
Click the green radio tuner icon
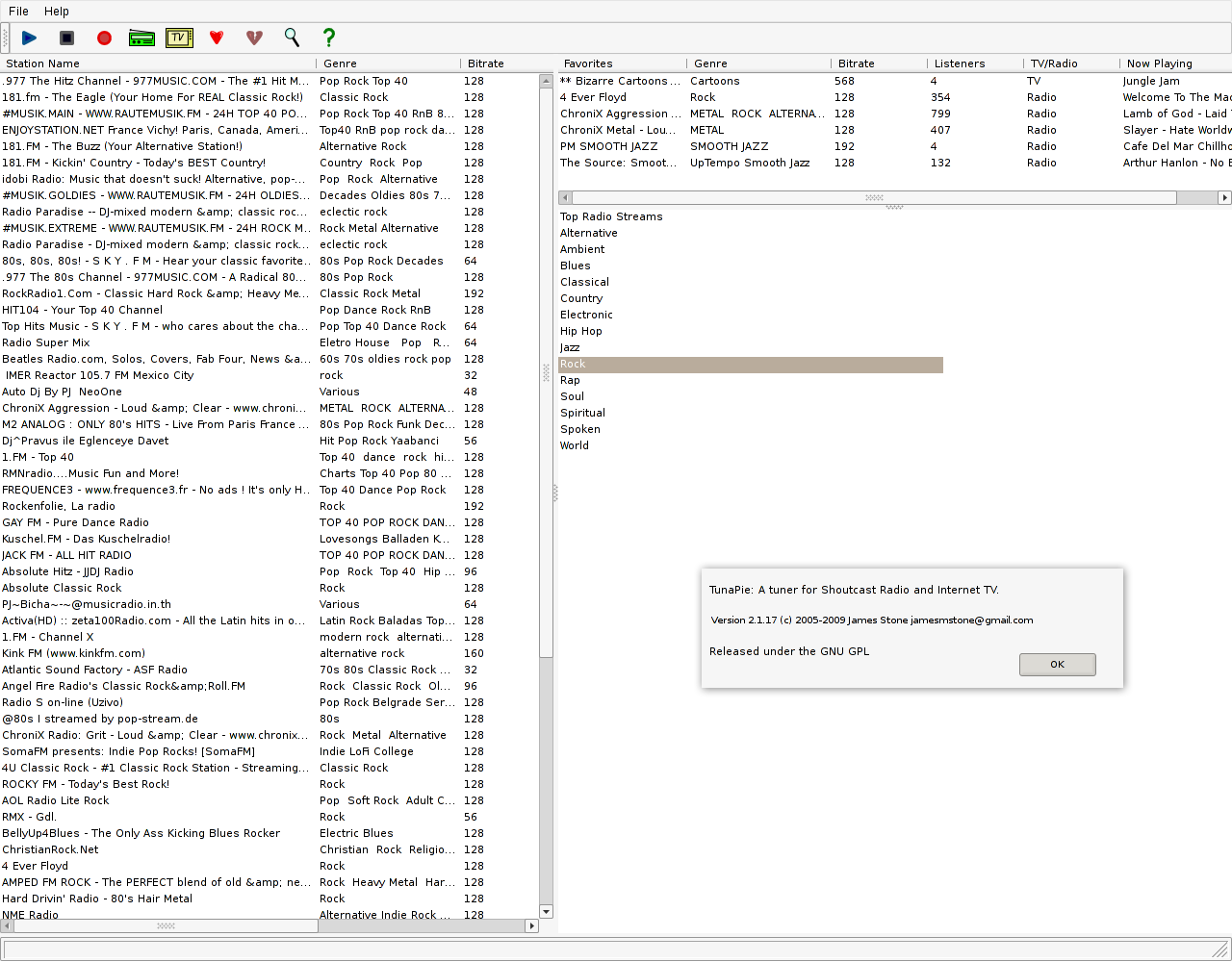(x=141, y=38)
